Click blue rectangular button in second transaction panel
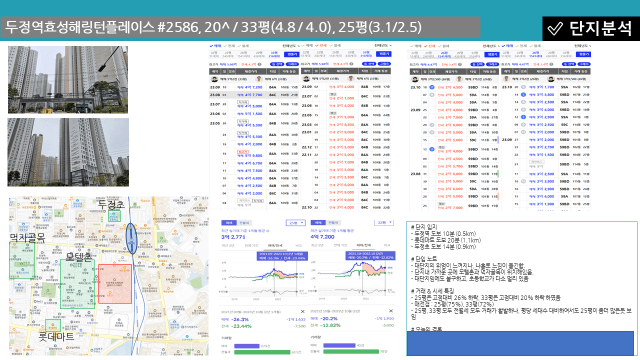The image size is (640, 360). click(384, 54)
